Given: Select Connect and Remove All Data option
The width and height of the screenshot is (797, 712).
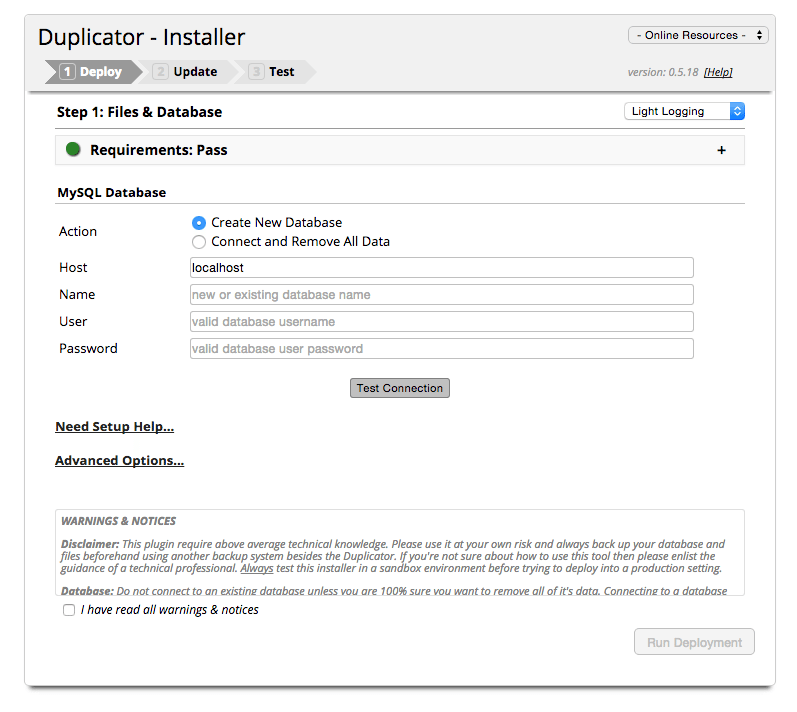Looking at the screenshot, I should tap(199, 242).
